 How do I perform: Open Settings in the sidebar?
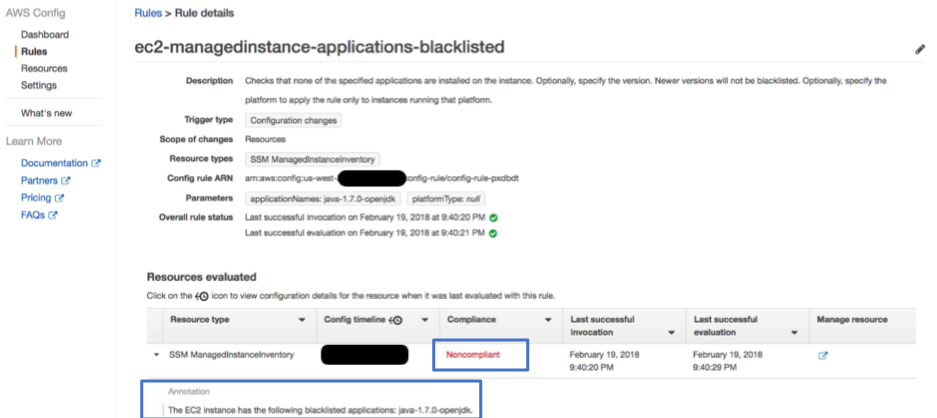(x=39, y=85)
